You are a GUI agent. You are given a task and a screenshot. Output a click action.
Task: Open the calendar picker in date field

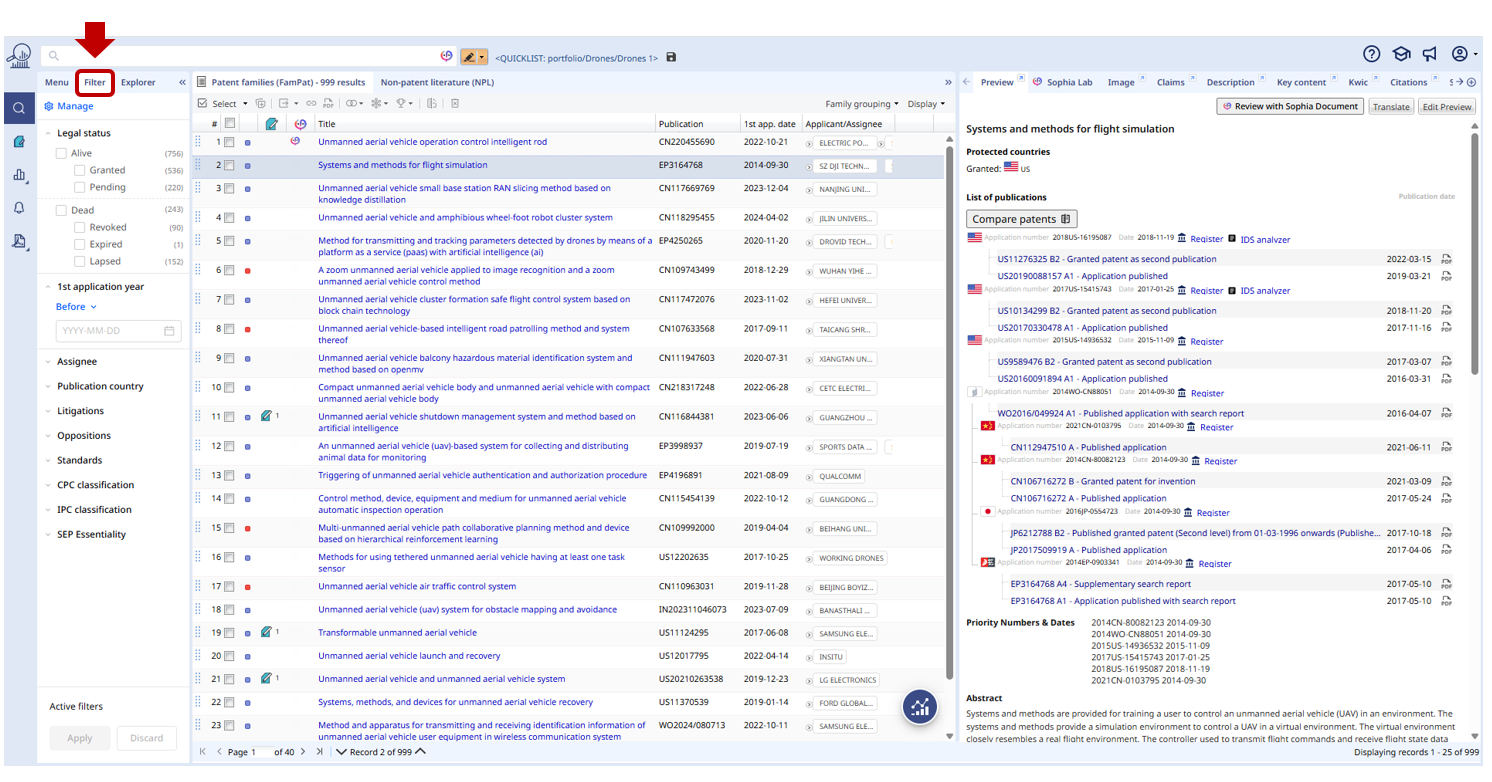pyautogui.click(x=169, y=331)
